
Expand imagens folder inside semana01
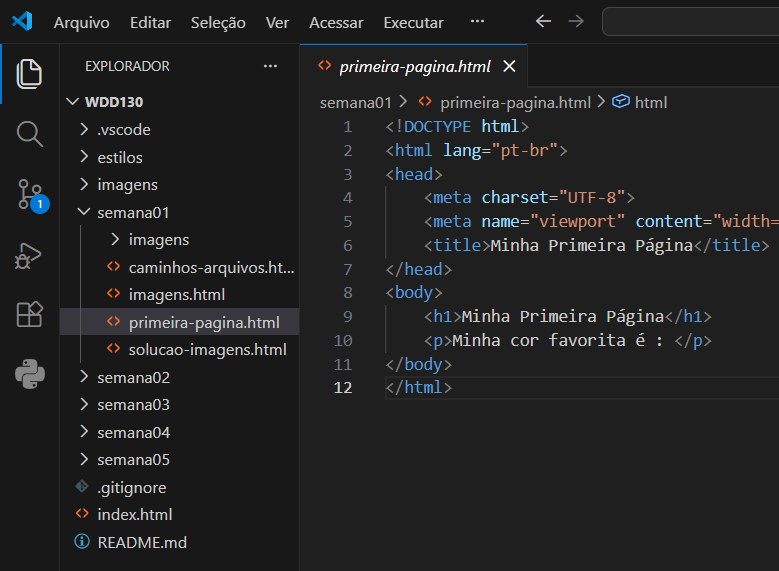pyautogui.click(x=180, y=240)
